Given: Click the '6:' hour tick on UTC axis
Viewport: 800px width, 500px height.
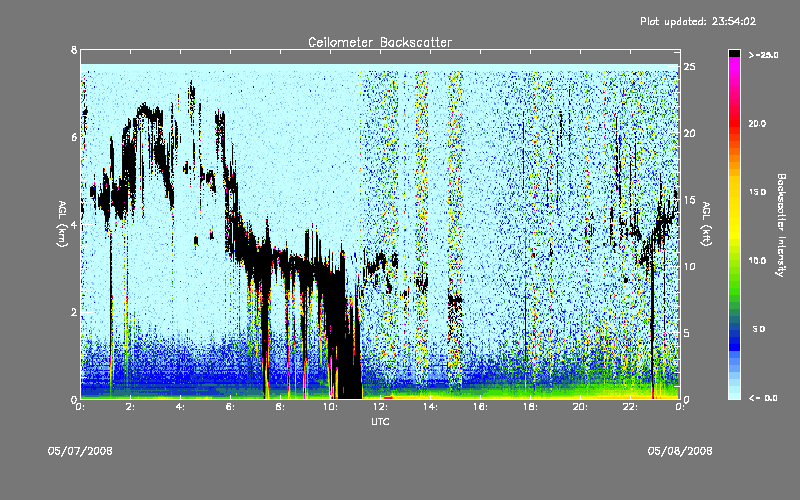Looking at the screenshot, I should 231,407.
